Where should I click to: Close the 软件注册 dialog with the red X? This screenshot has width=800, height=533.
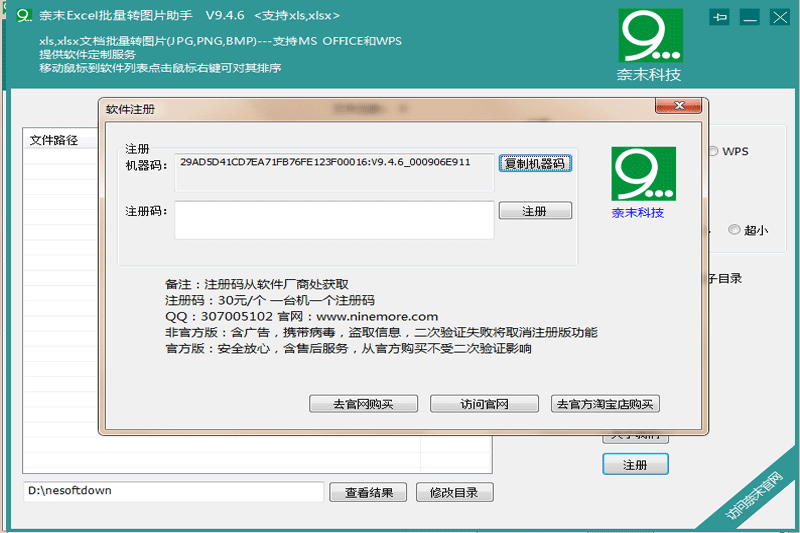coord(679,106)
